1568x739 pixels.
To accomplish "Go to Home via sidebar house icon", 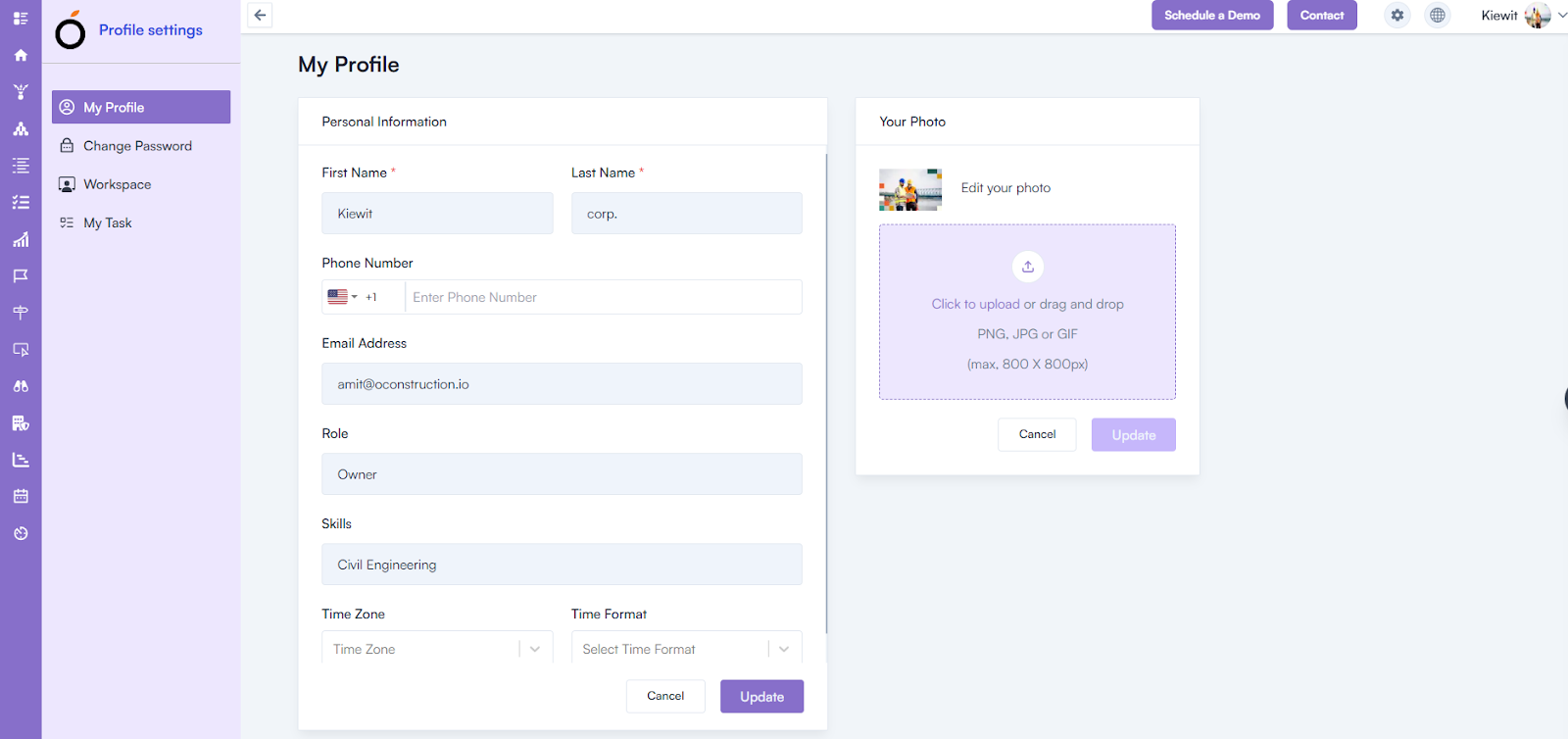I will 21,55.
